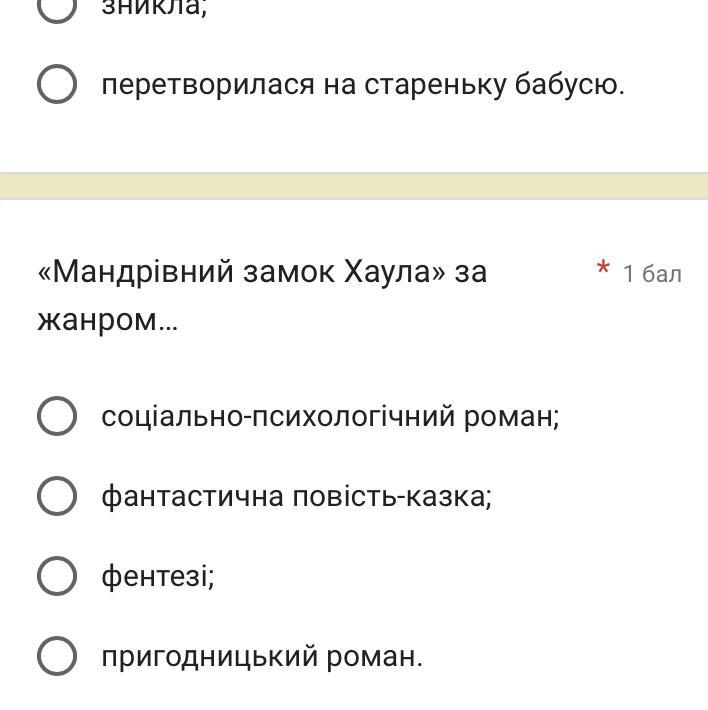Click the word «за» in the question heading

click(470, 271)
